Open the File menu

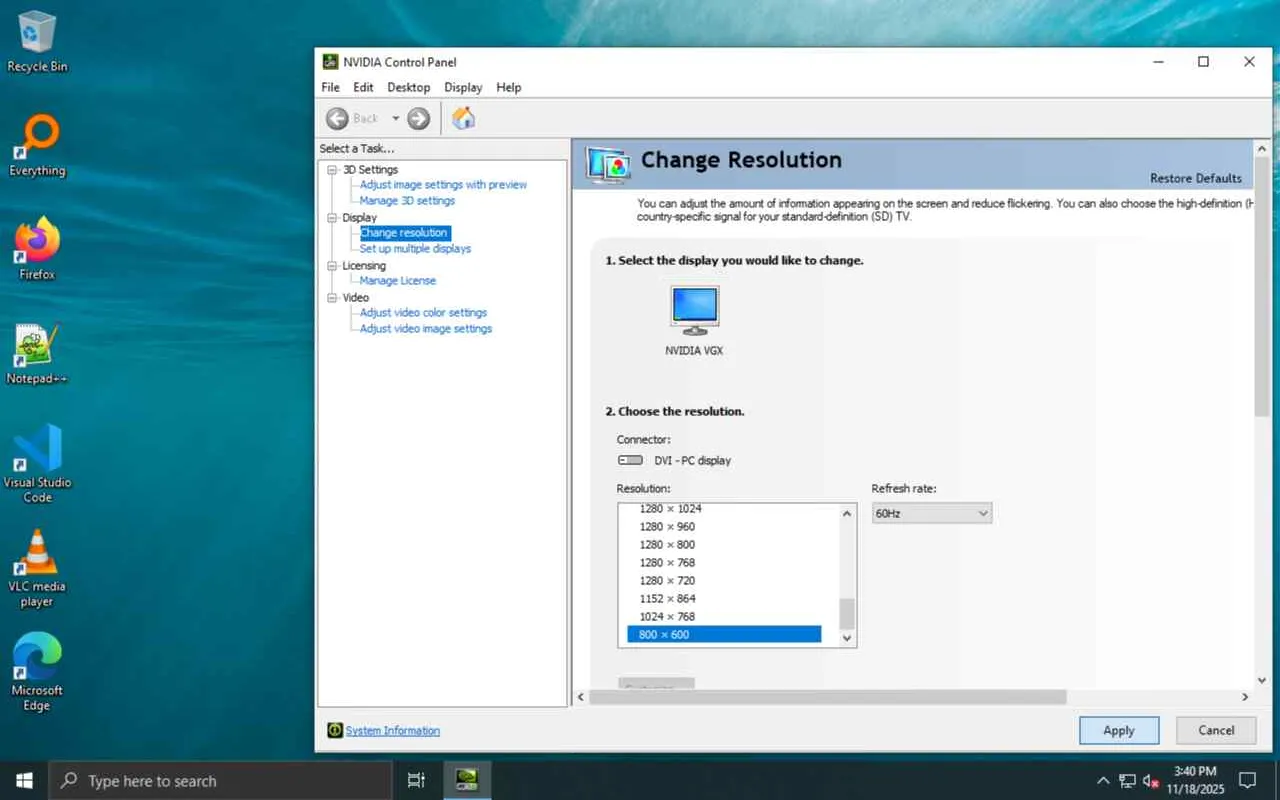click(330, 88)
